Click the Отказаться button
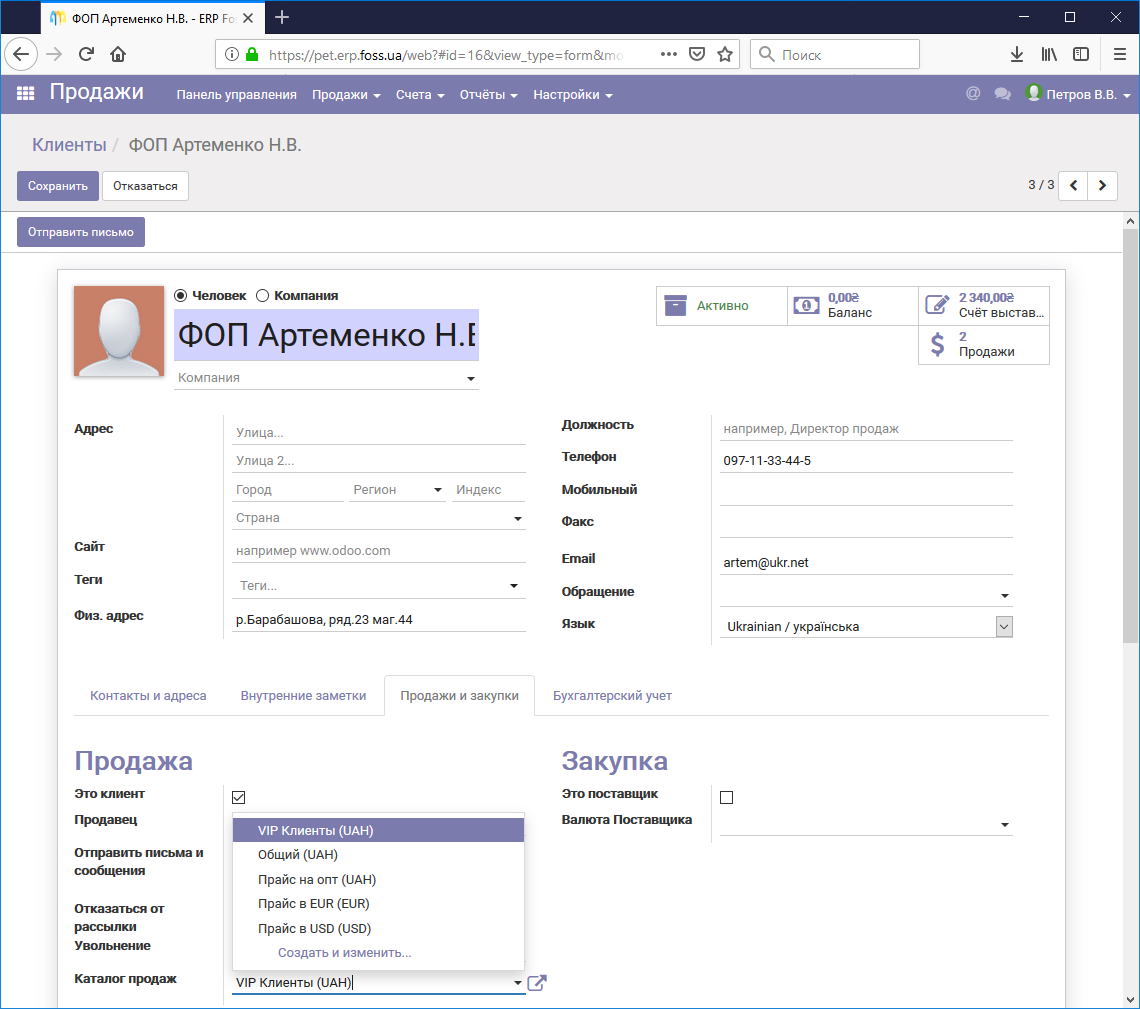Screen dimensions: 1140x1009 coord(145,186)
